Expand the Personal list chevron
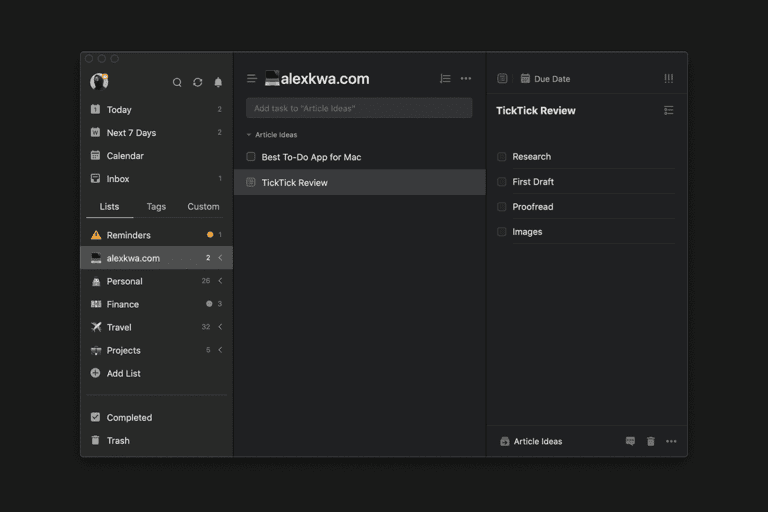 (220, 281)
